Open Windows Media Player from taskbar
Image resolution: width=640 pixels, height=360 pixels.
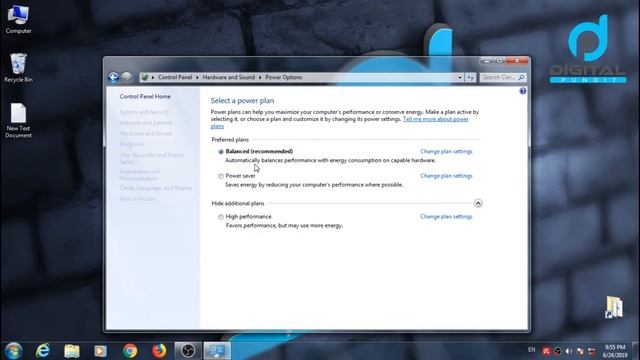(100, 351)
